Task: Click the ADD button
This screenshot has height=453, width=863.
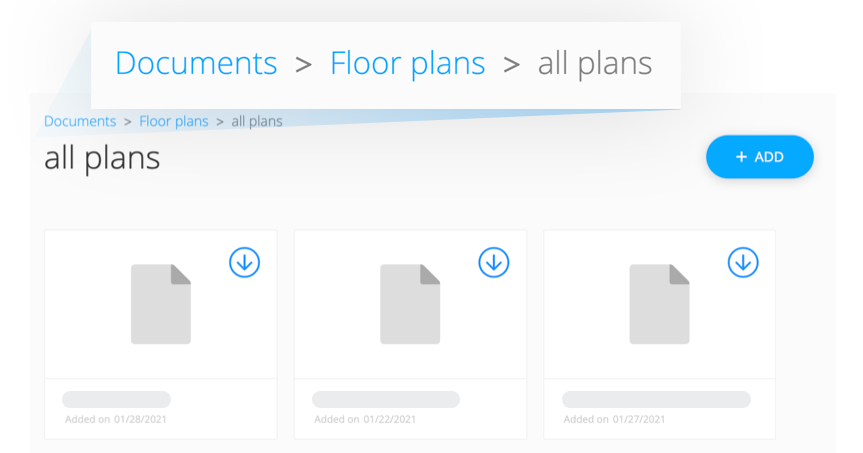Action: (x=760, y=157)
